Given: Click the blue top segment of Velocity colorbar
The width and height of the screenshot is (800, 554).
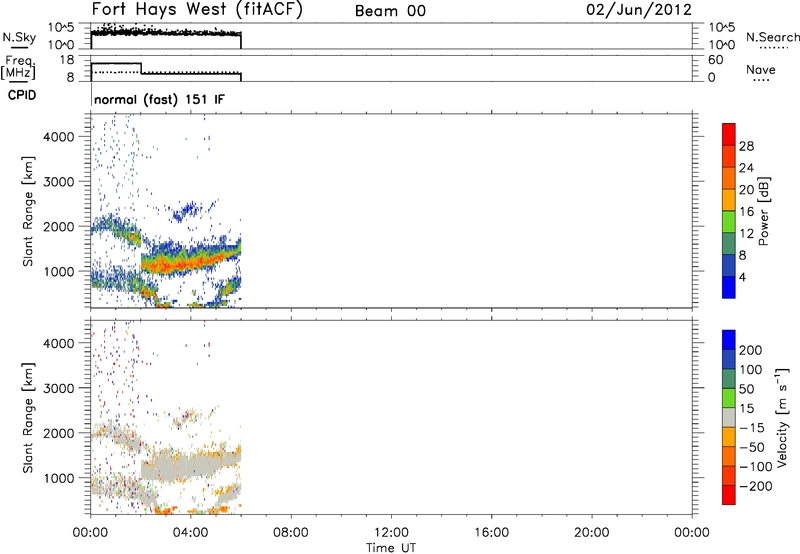Looking at the screenshot, I should point(729,340).
